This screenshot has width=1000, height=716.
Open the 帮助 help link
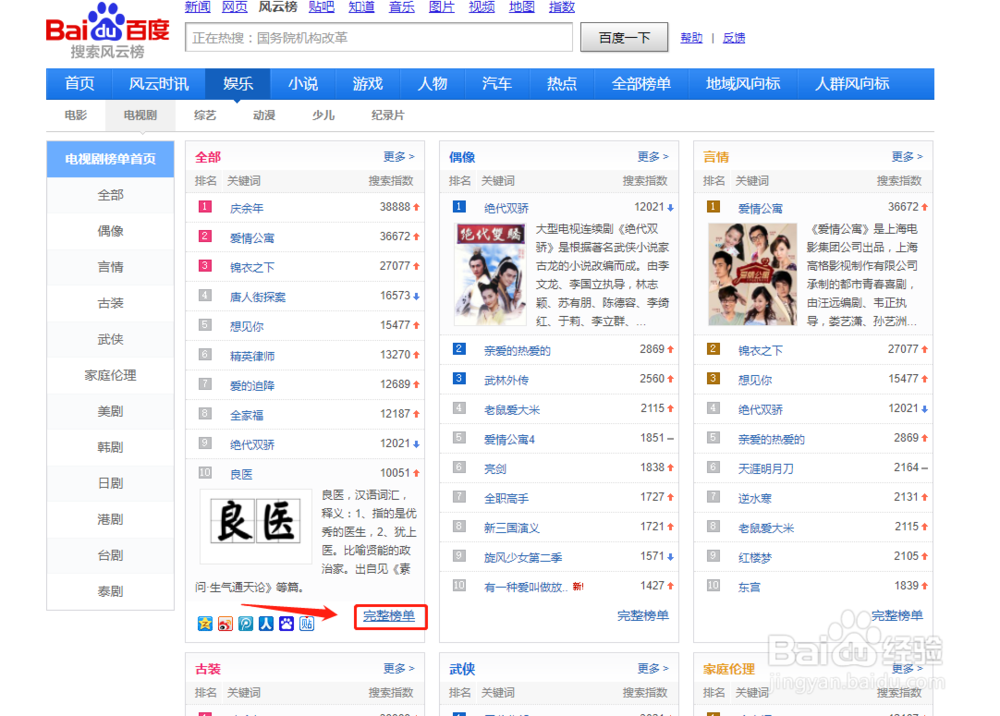691,38
